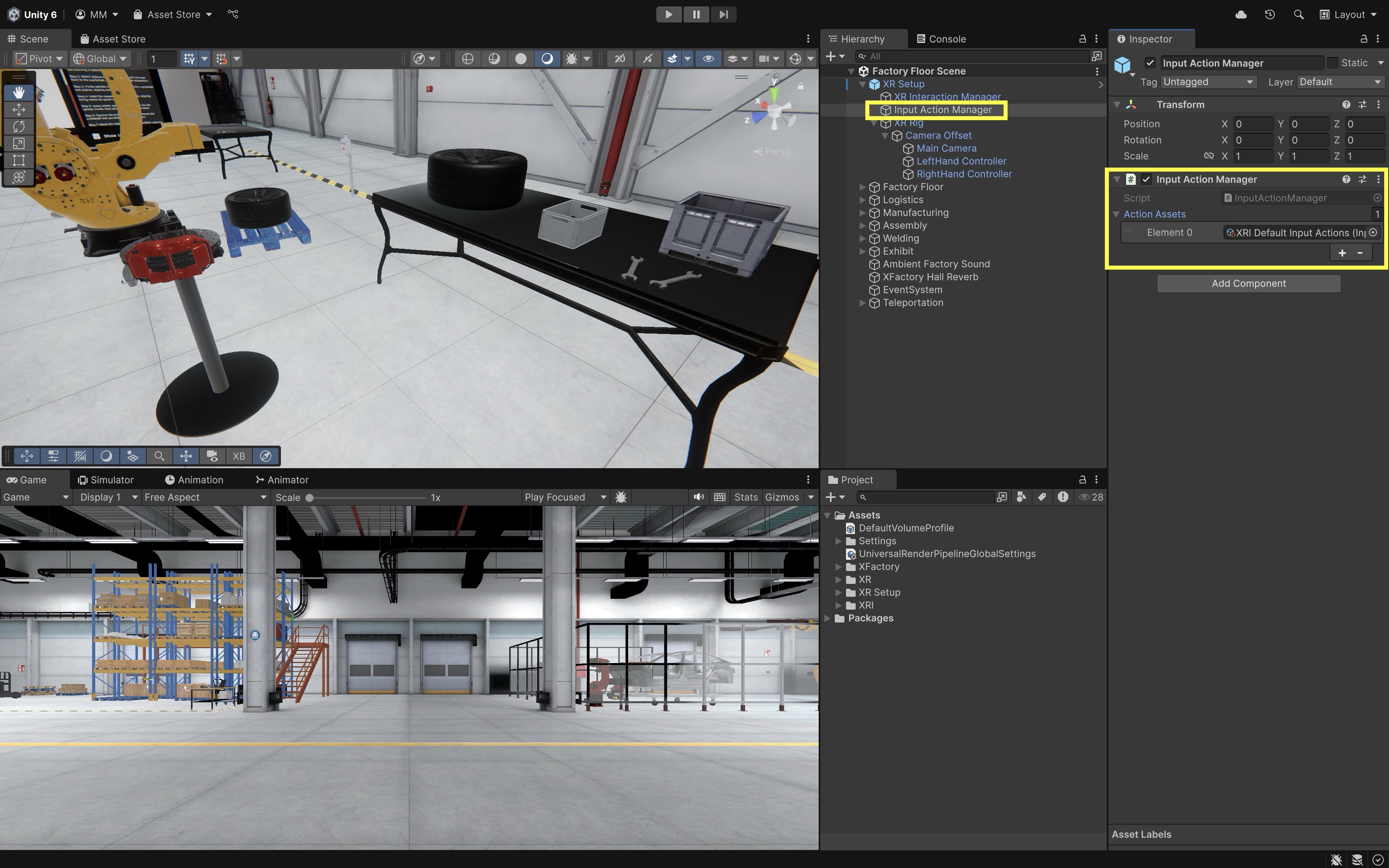Click the Pause button
The image size is (1389, 868).
696,14
